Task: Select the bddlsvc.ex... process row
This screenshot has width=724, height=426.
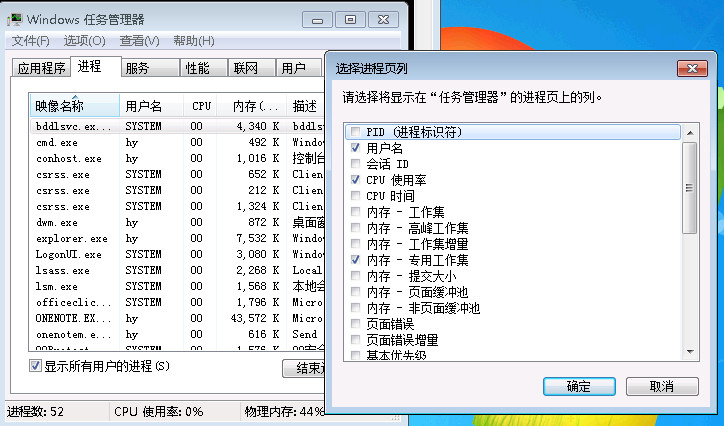Action: pyautogui.click(x=177, y=126)
